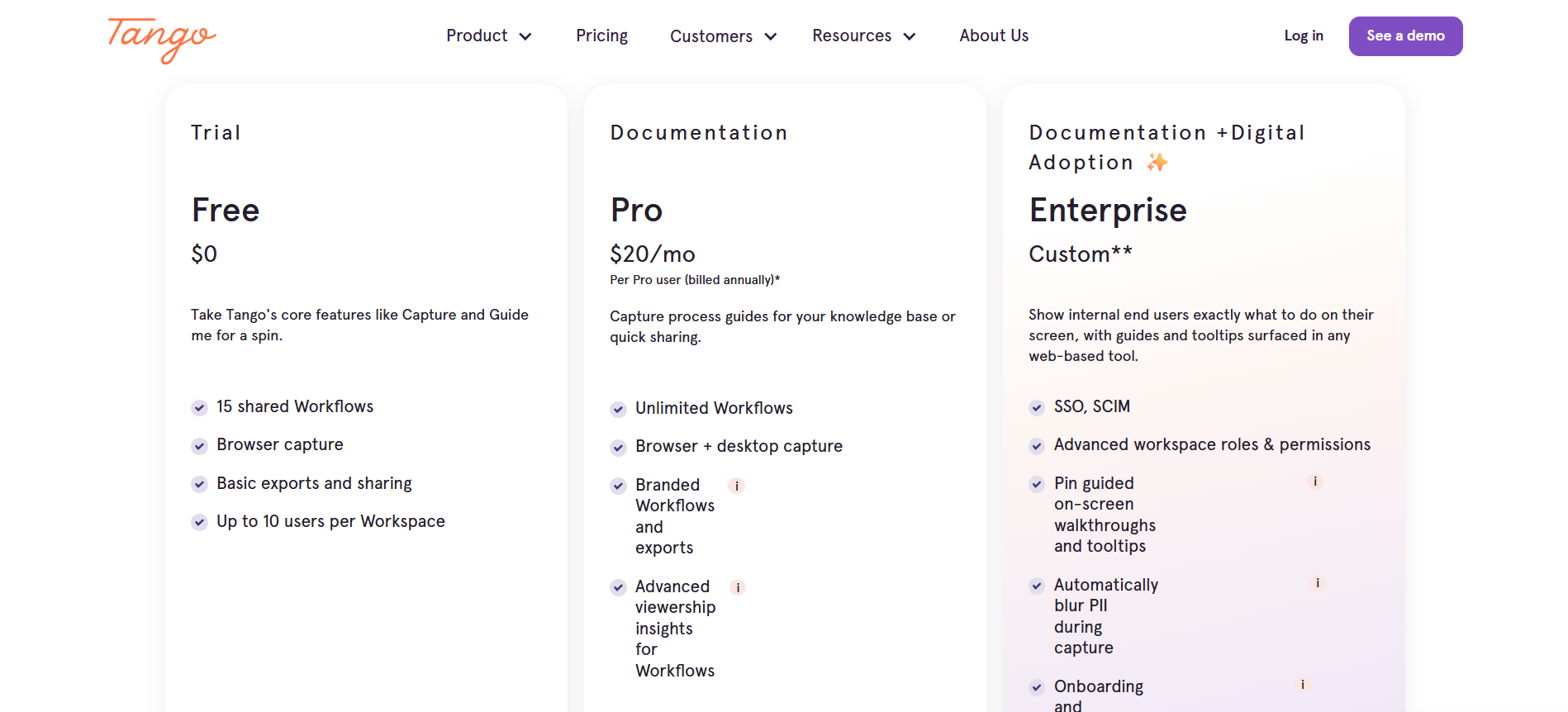This screenshot has width=1568, height=712.
Task: Click check icon for Pin guided walkthroughs
Action: (1037, 484)
